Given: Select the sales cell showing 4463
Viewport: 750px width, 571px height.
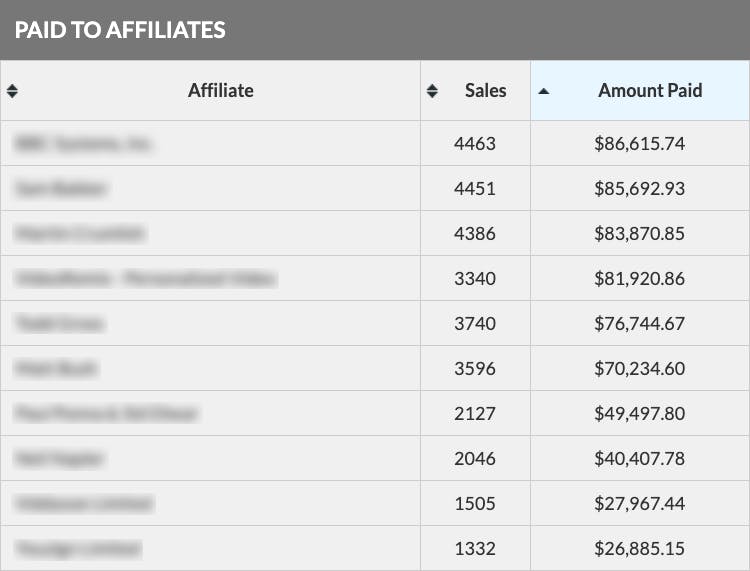Looking at the screenshot, I should tap(475, 144).
